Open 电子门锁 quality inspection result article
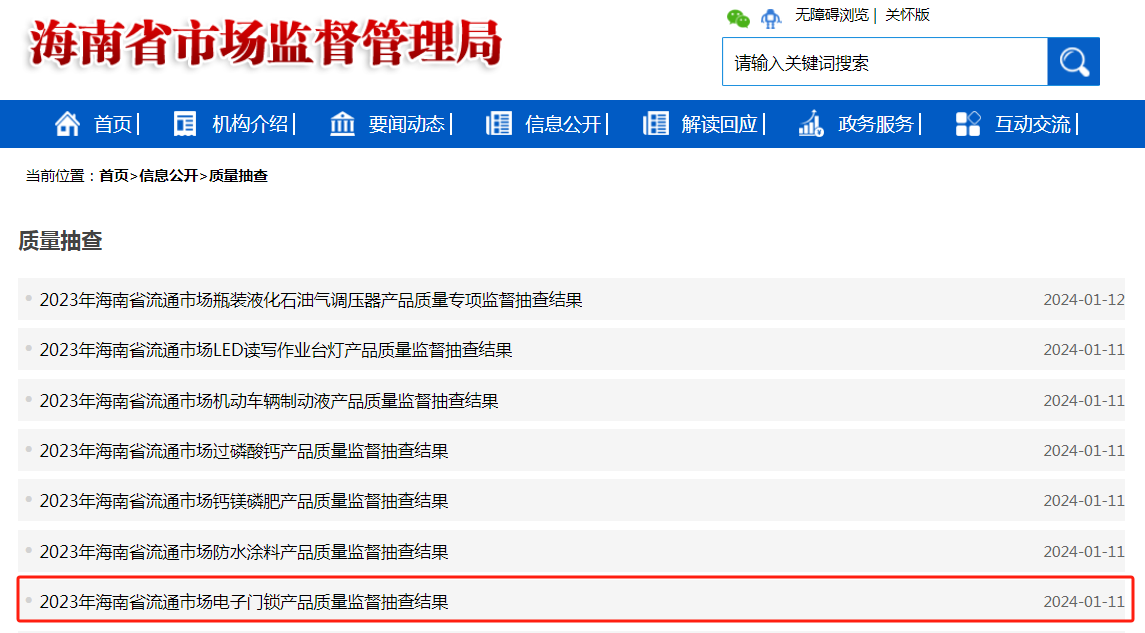Screen dimensions: 1145x633 [244, 602]
